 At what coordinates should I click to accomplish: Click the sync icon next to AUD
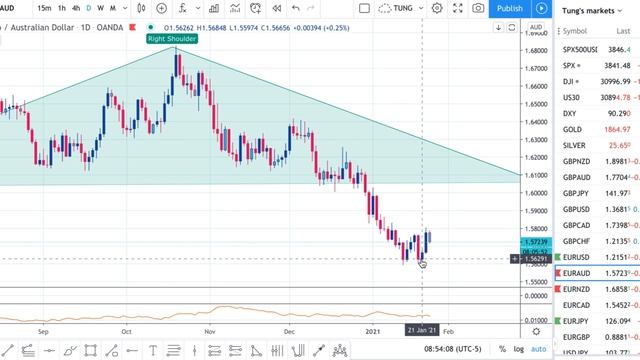point(511,28)
